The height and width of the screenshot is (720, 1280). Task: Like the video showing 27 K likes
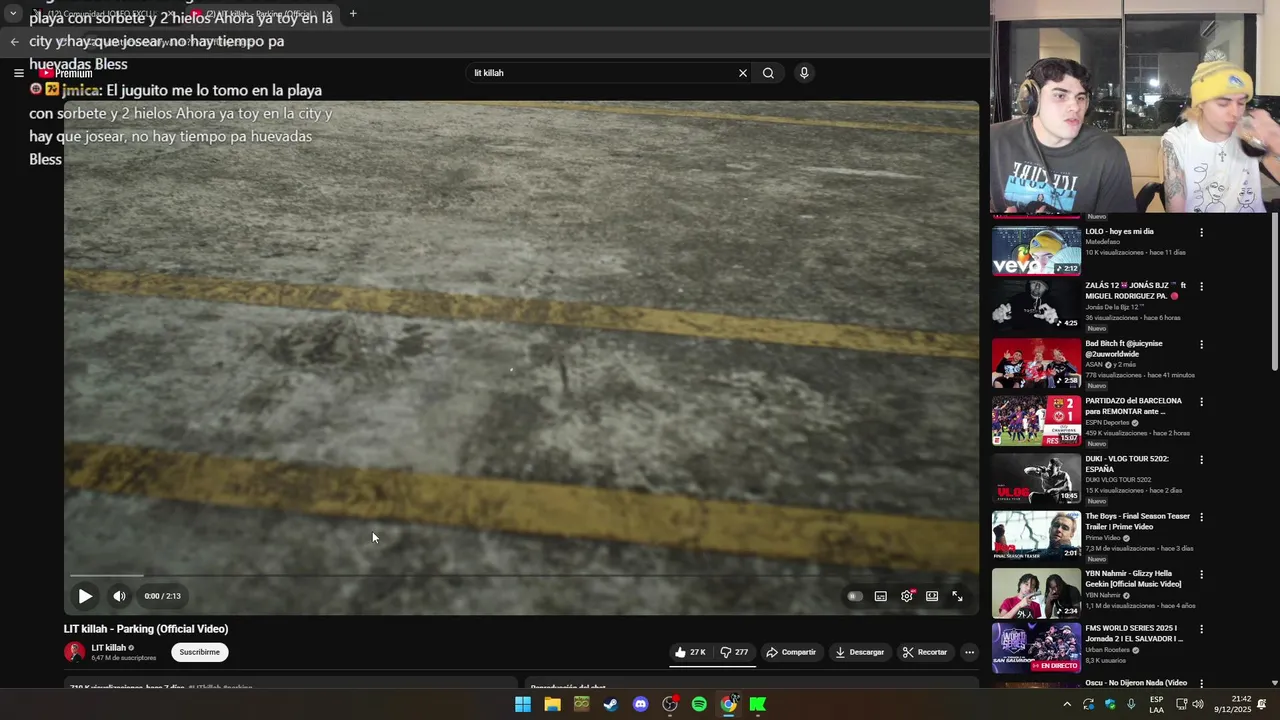pyautogui.click(x=690, y=652)
